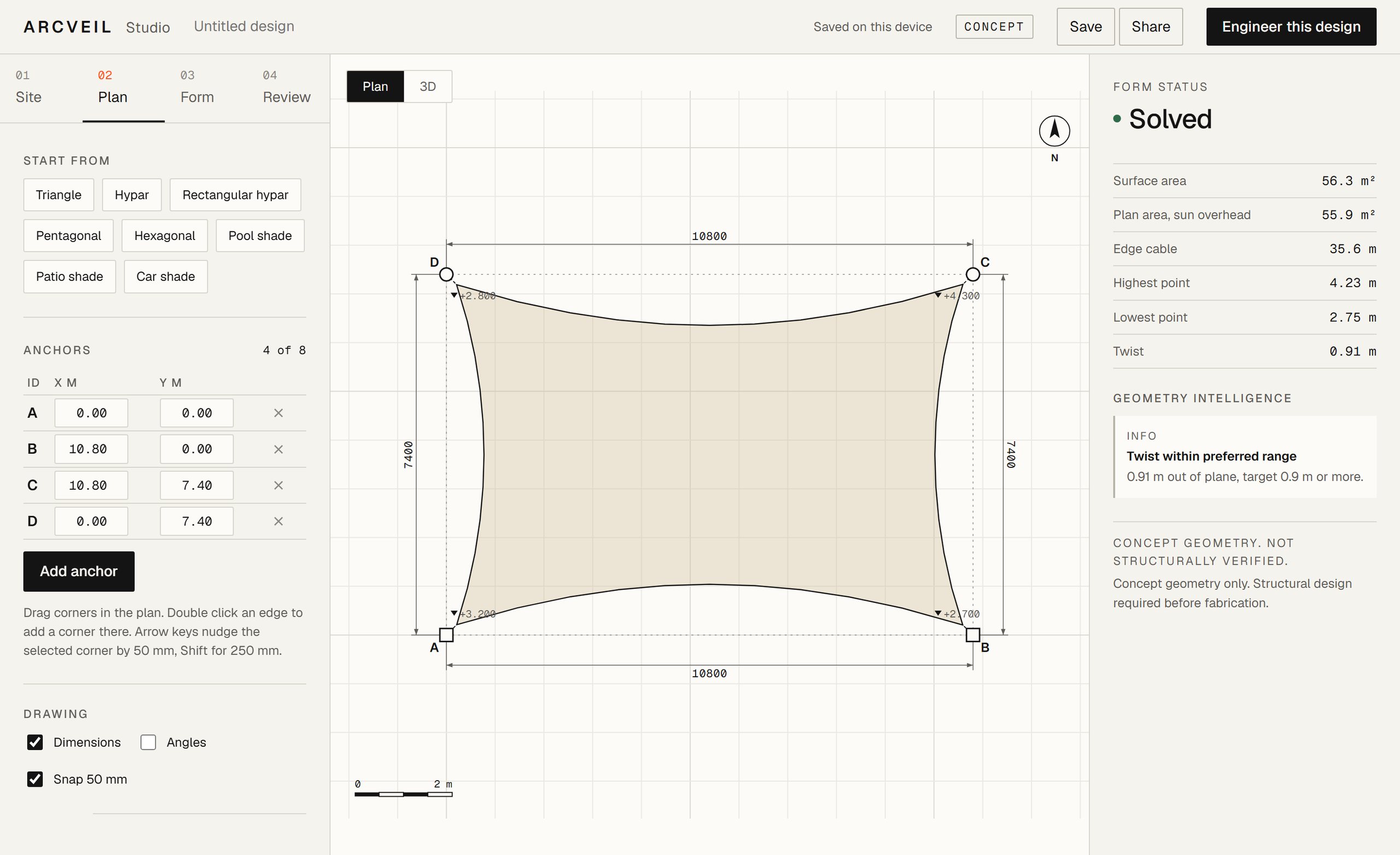The image size is (1400, 855).
Task: Select corner anchor C circle handle
Action: (x=973, y=275)
